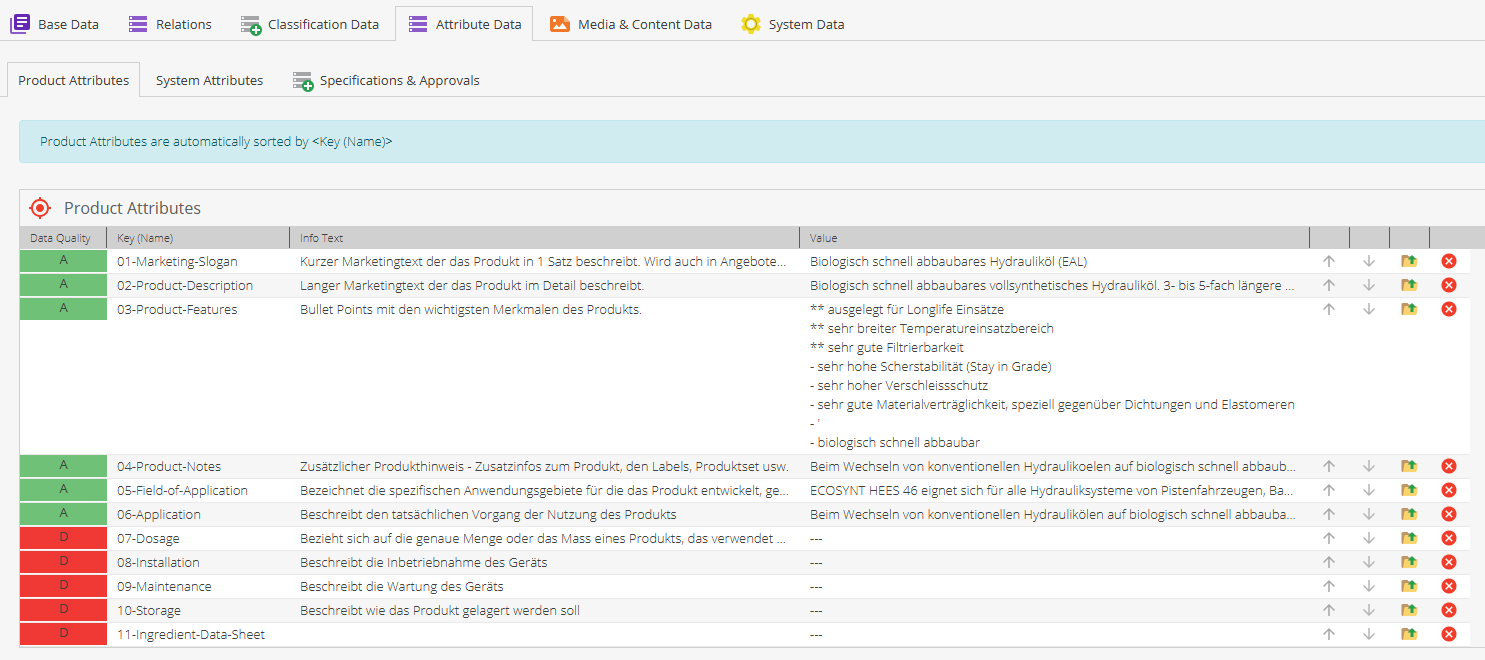Remove the 07-Dosage attribute with red X
1485x660 pixels.
(1448, 538)
